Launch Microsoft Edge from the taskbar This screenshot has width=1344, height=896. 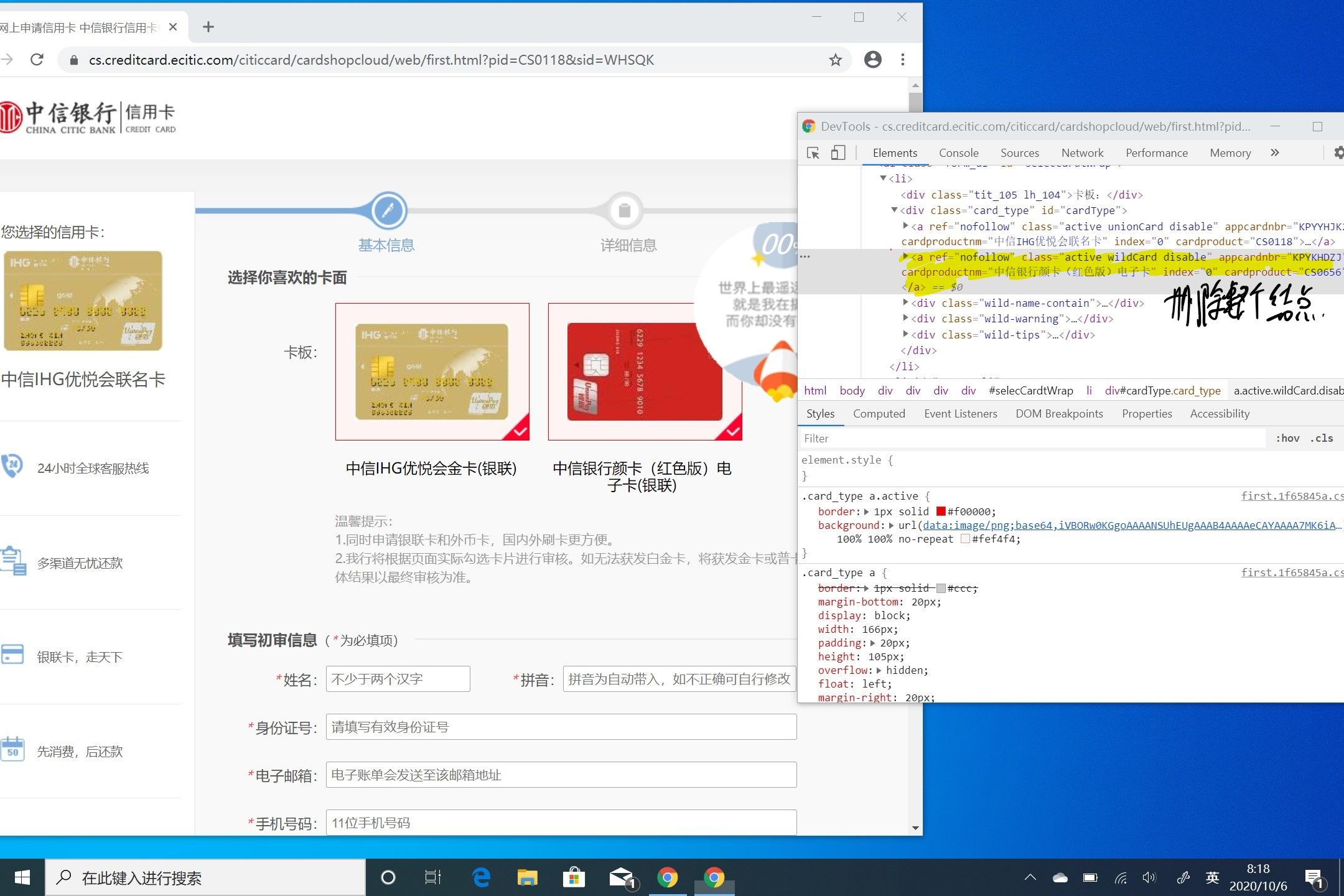pyautogui.click(x=480, y=877)
